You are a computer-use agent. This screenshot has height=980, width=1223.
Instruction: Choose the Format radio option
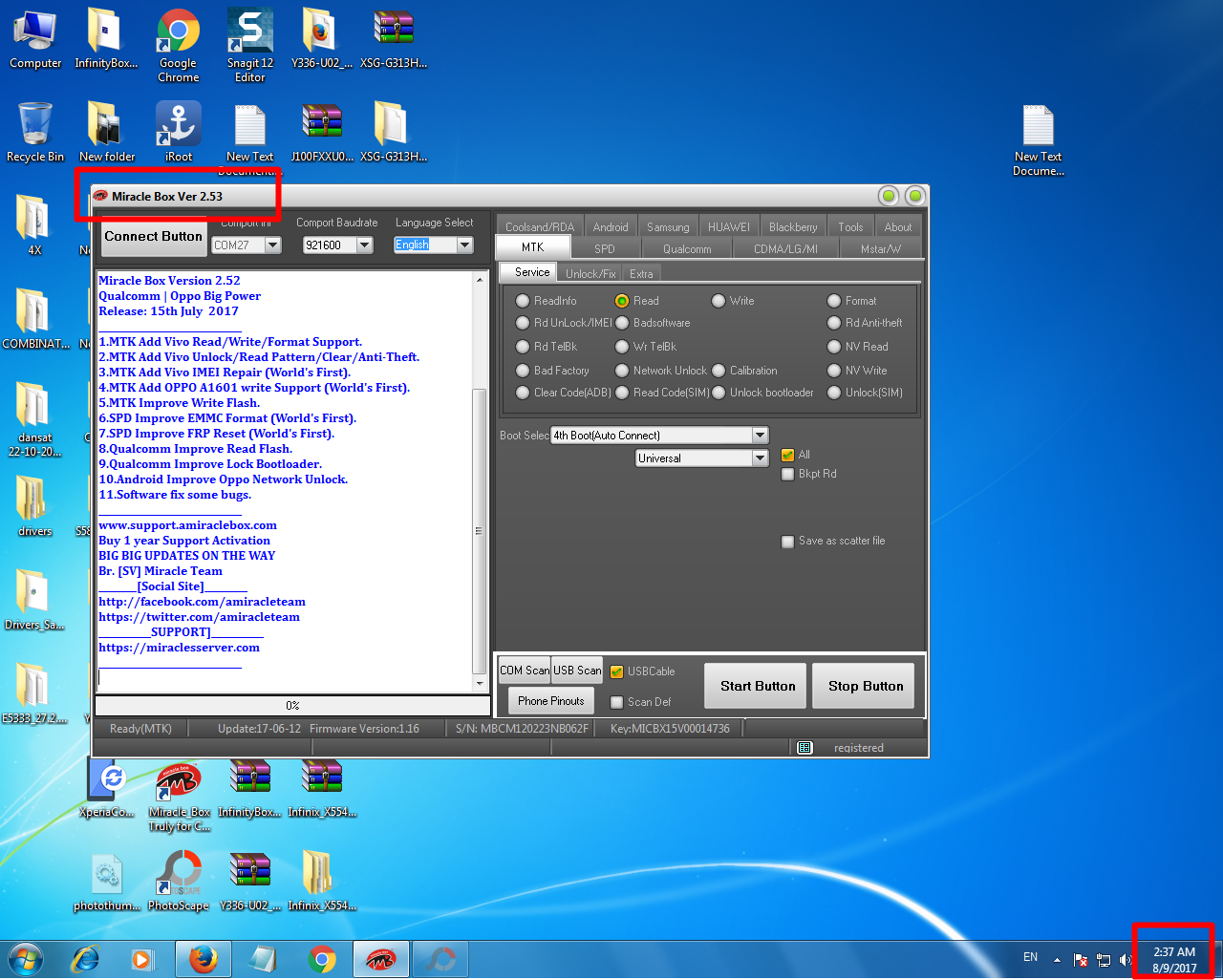click(x=834, y=301)
